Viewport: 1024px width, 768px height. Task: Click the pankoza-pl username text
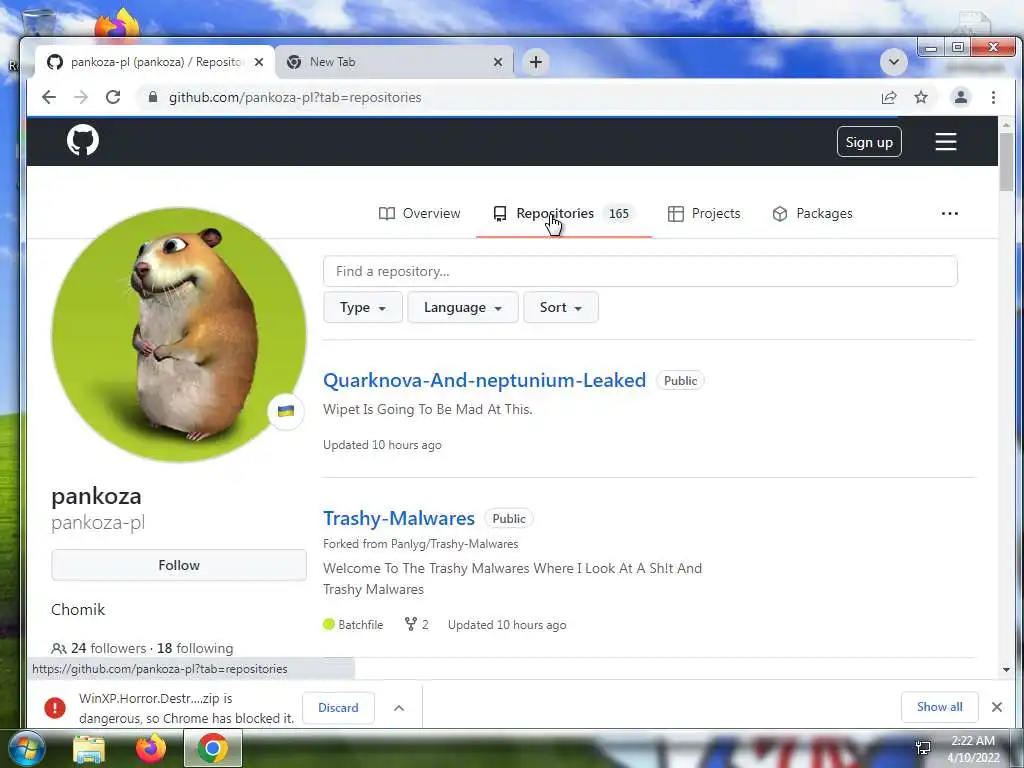point(98,523)
